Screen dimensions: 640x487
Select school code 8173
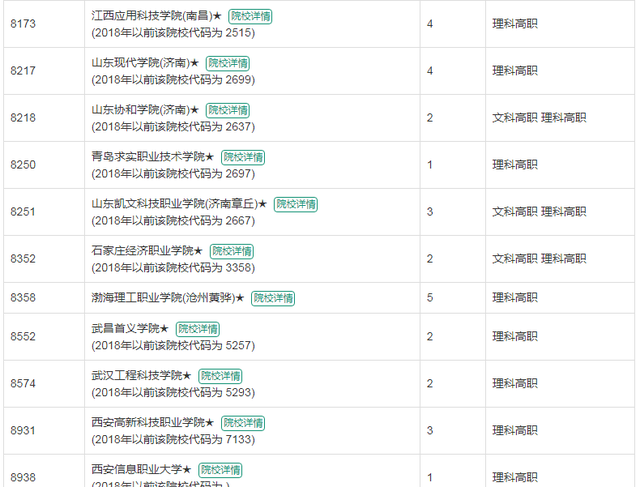pos(23,24)
